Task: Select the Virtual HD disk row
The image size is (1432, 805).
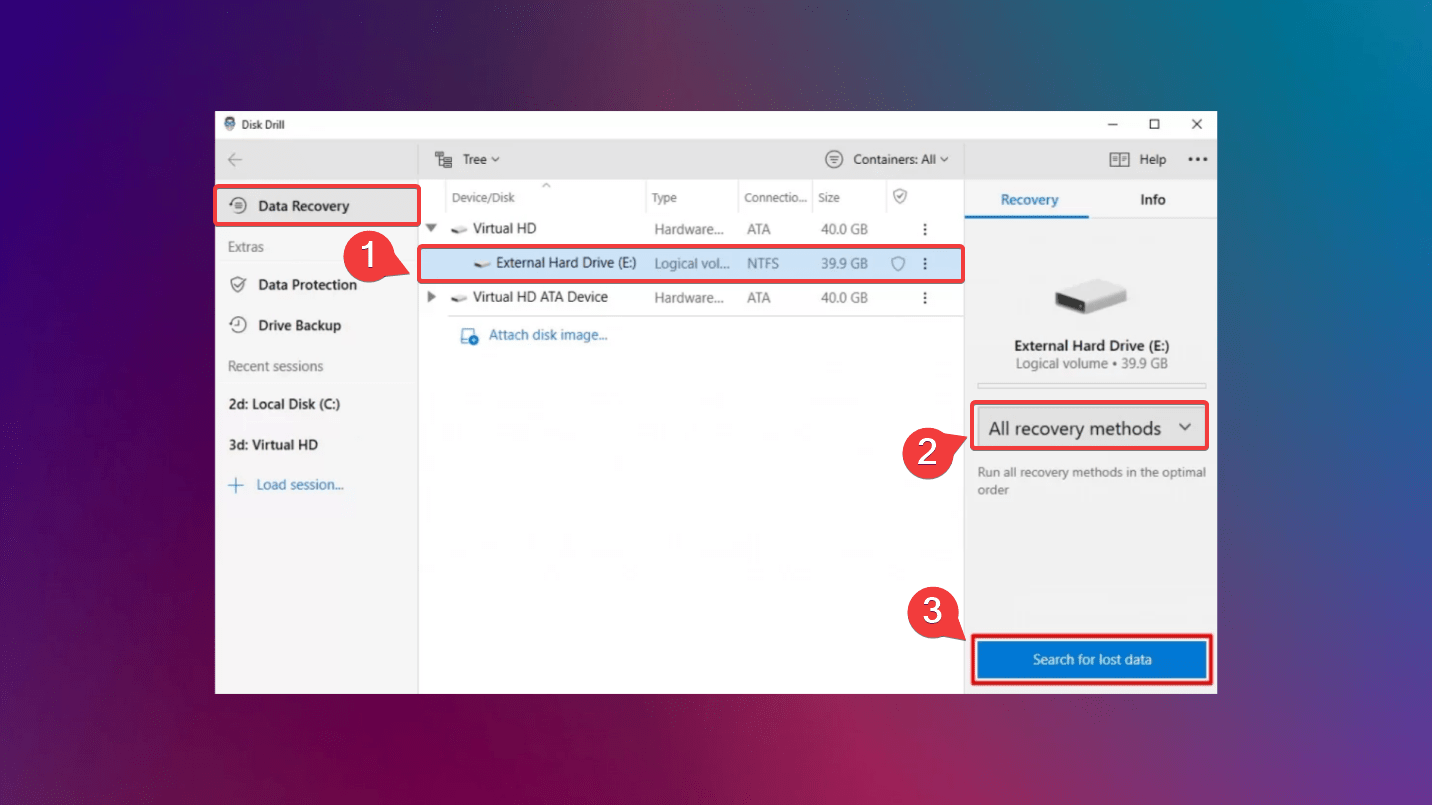Action: tap(690, 229)
